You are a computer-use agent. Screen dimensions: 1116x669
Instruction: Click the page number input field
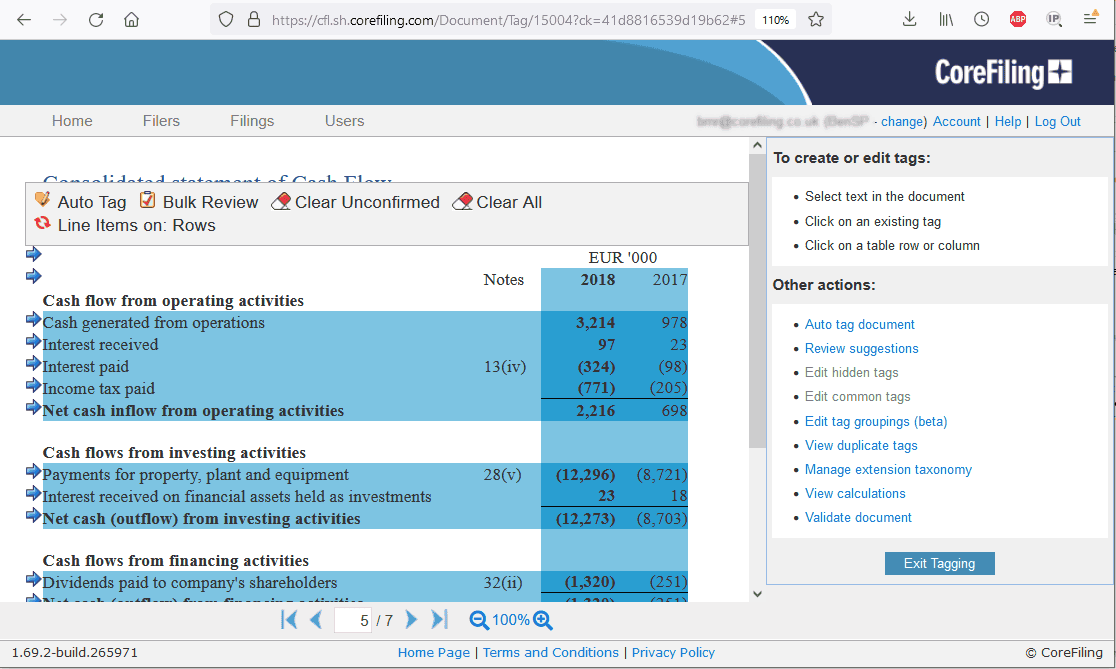click(x=352, y=620)
